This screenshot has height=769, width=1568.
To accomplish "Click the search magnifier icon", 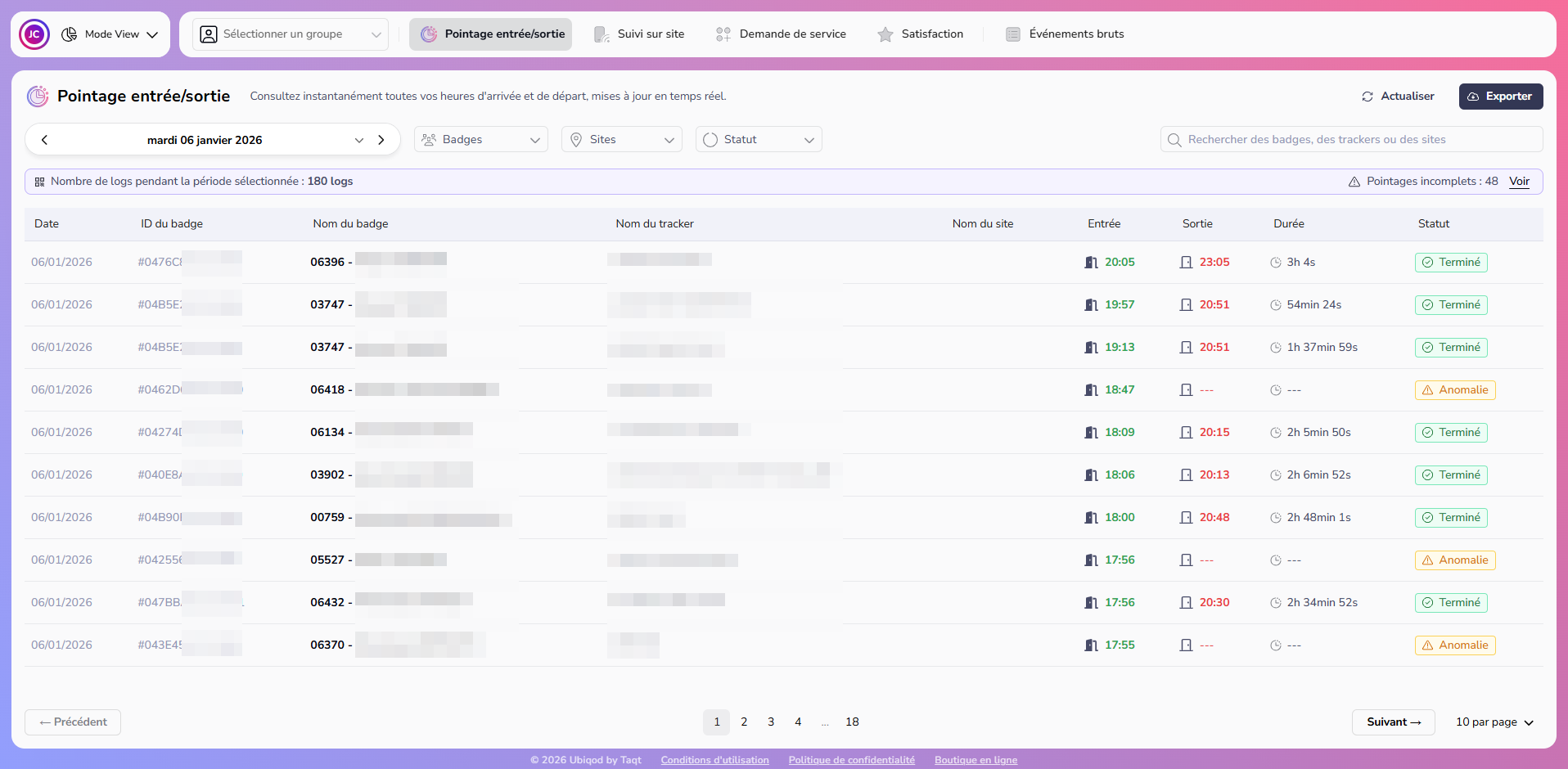I will point(1174,140).
